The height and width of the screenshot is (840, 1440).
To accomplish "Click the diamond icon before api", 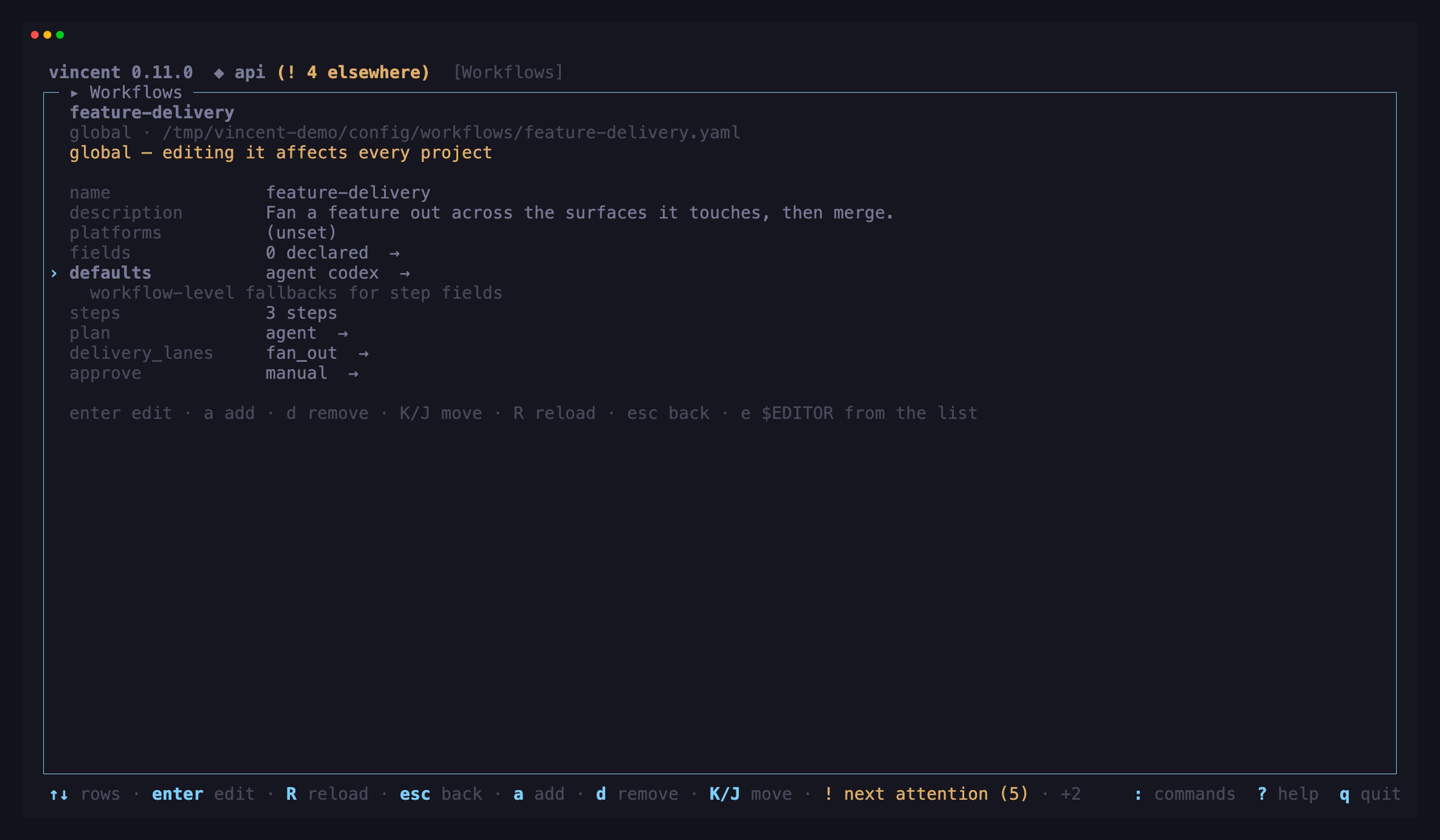I will click(x=219, y=73).
